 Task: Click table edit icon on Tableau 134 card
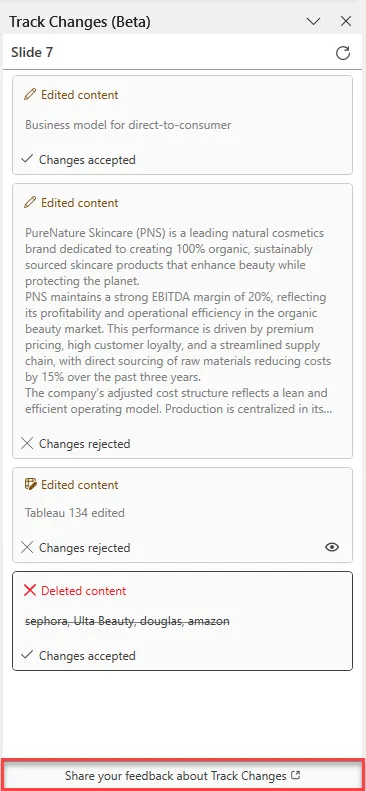click(30, 484)
